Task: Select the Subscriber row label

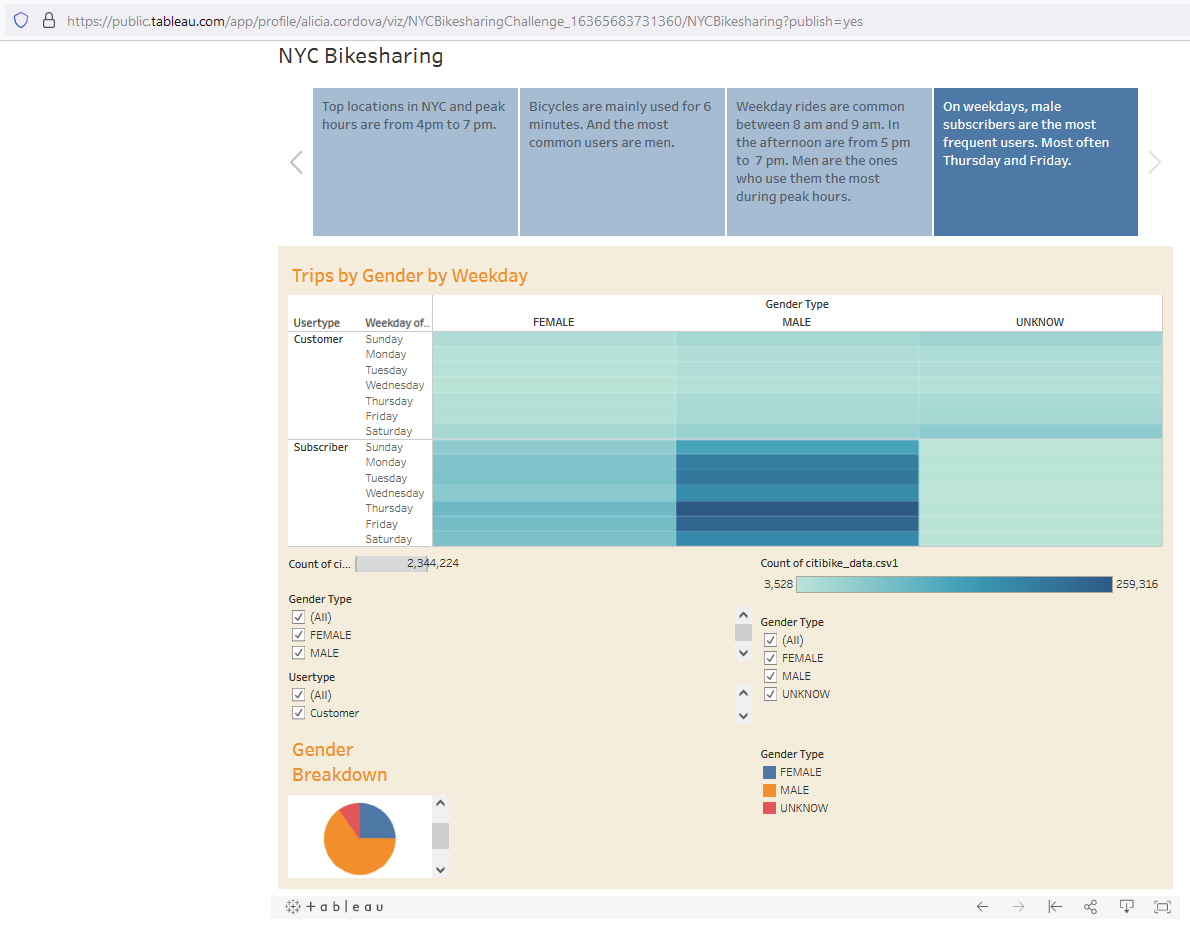Action: (x=320, y=448)
